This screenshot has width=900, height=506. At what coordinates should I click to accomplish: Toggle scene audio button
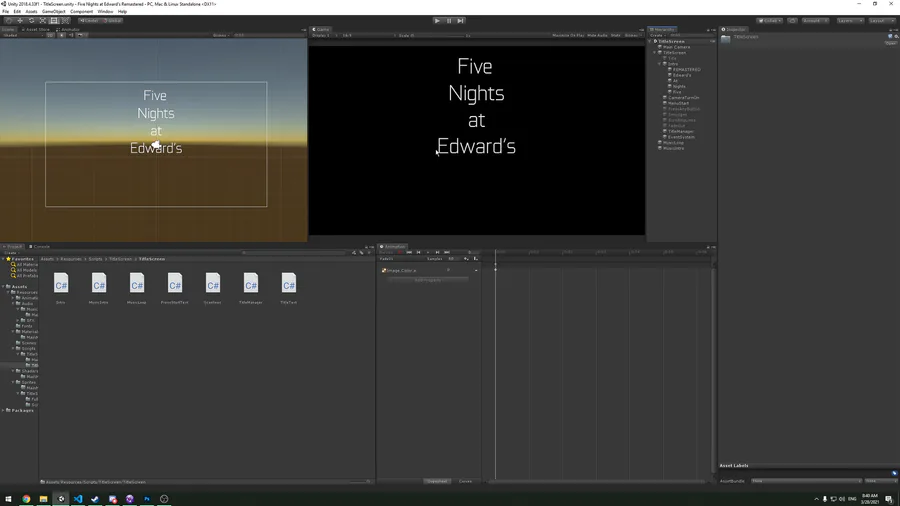71,36
